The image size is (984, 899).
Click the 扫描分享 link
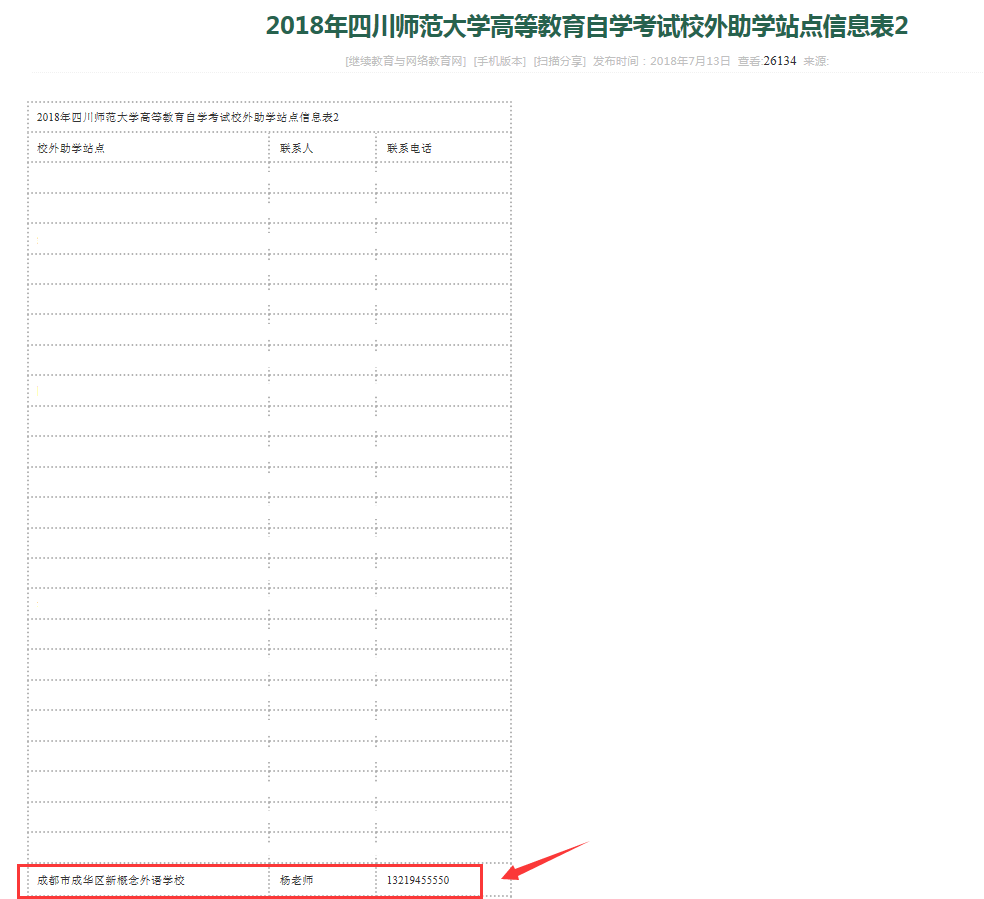[560, 61]
